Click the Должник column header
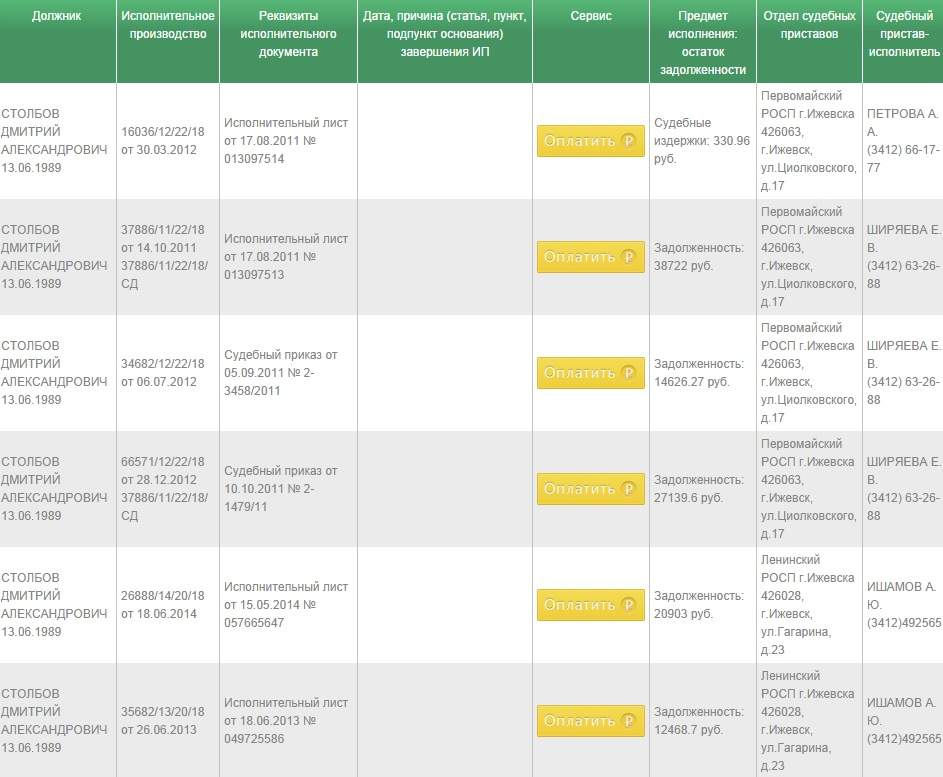This screenshot has width=943, height=777. [x=57, y=17]
